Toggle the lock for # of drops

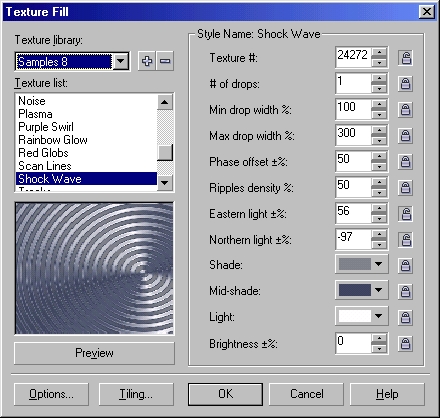[405, 84]
